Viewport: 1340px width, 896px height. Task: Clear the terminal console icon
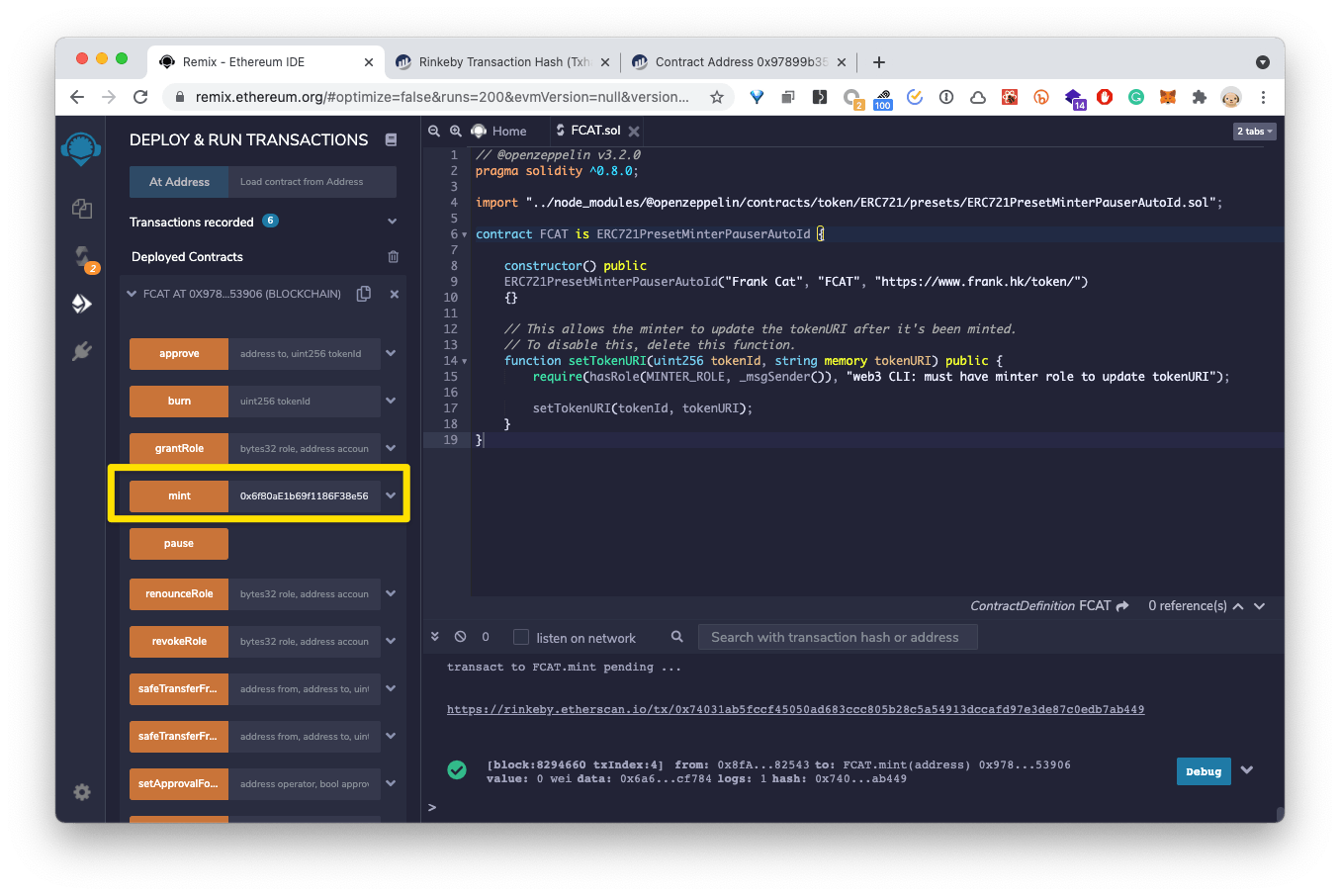click(460, 637)
